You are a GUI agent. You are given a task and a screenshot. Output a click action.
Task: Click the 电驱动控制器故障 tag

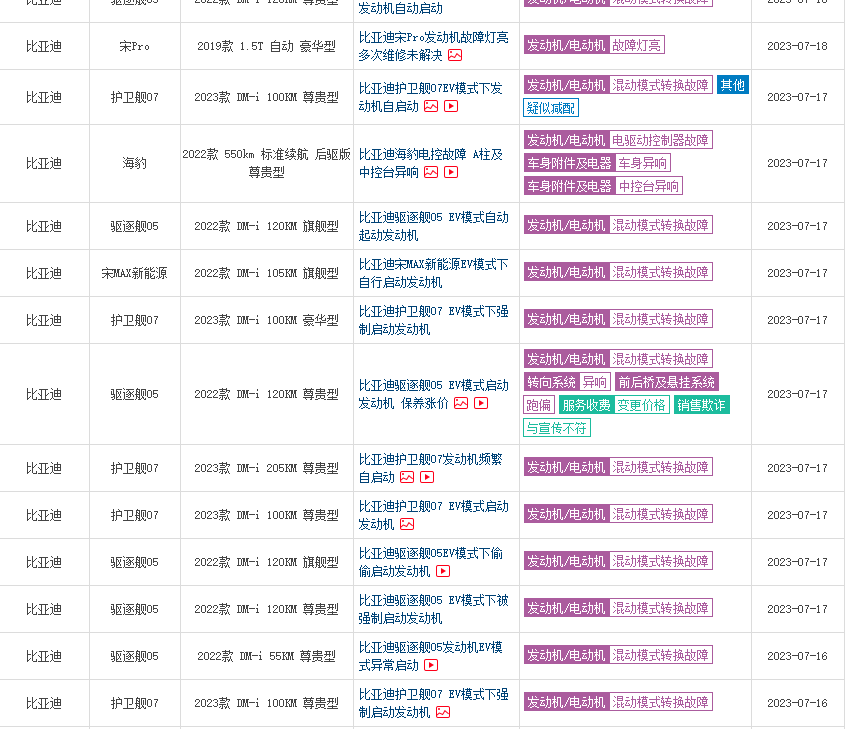[661, 140]
